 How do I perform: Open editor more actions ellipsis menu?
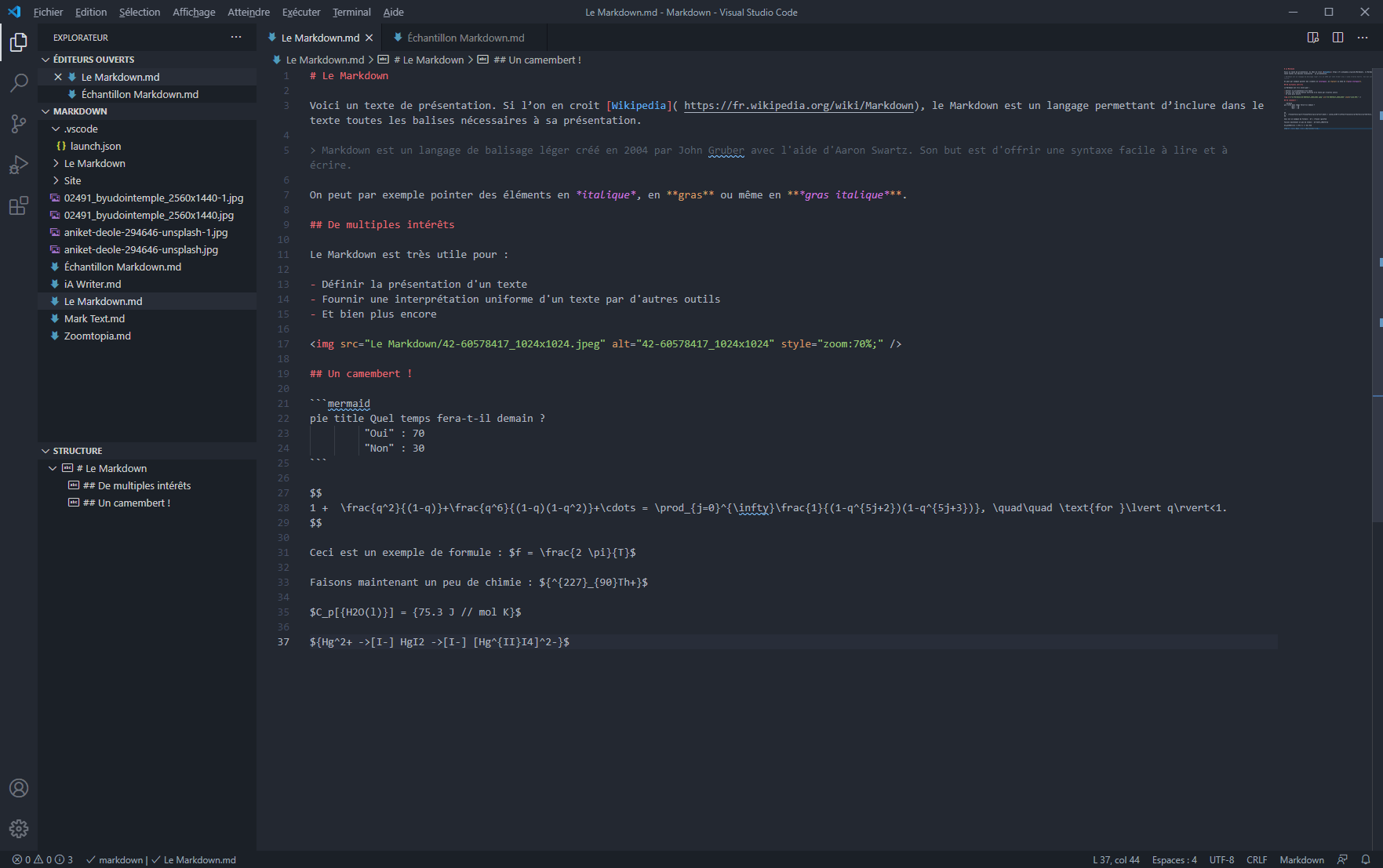[1363, 38]
